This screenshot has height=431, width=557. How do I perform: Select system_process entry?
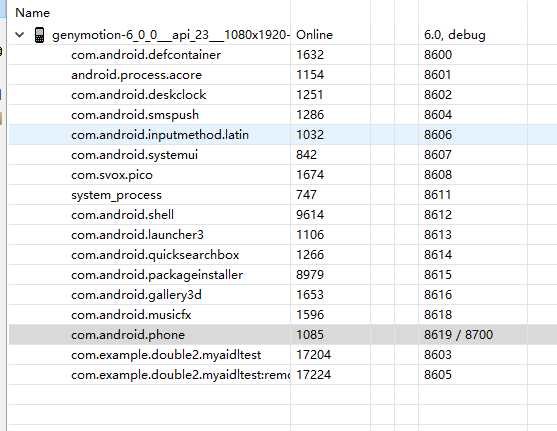coord(282,195)
